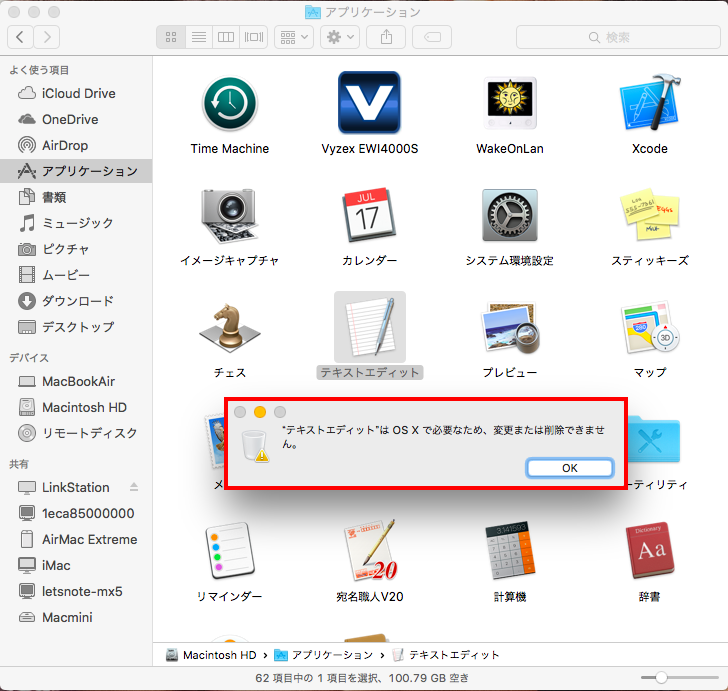Viewport: 728px width, 691px height.
Task: Go back with the left arrow button
Action: tap(20, 37)
